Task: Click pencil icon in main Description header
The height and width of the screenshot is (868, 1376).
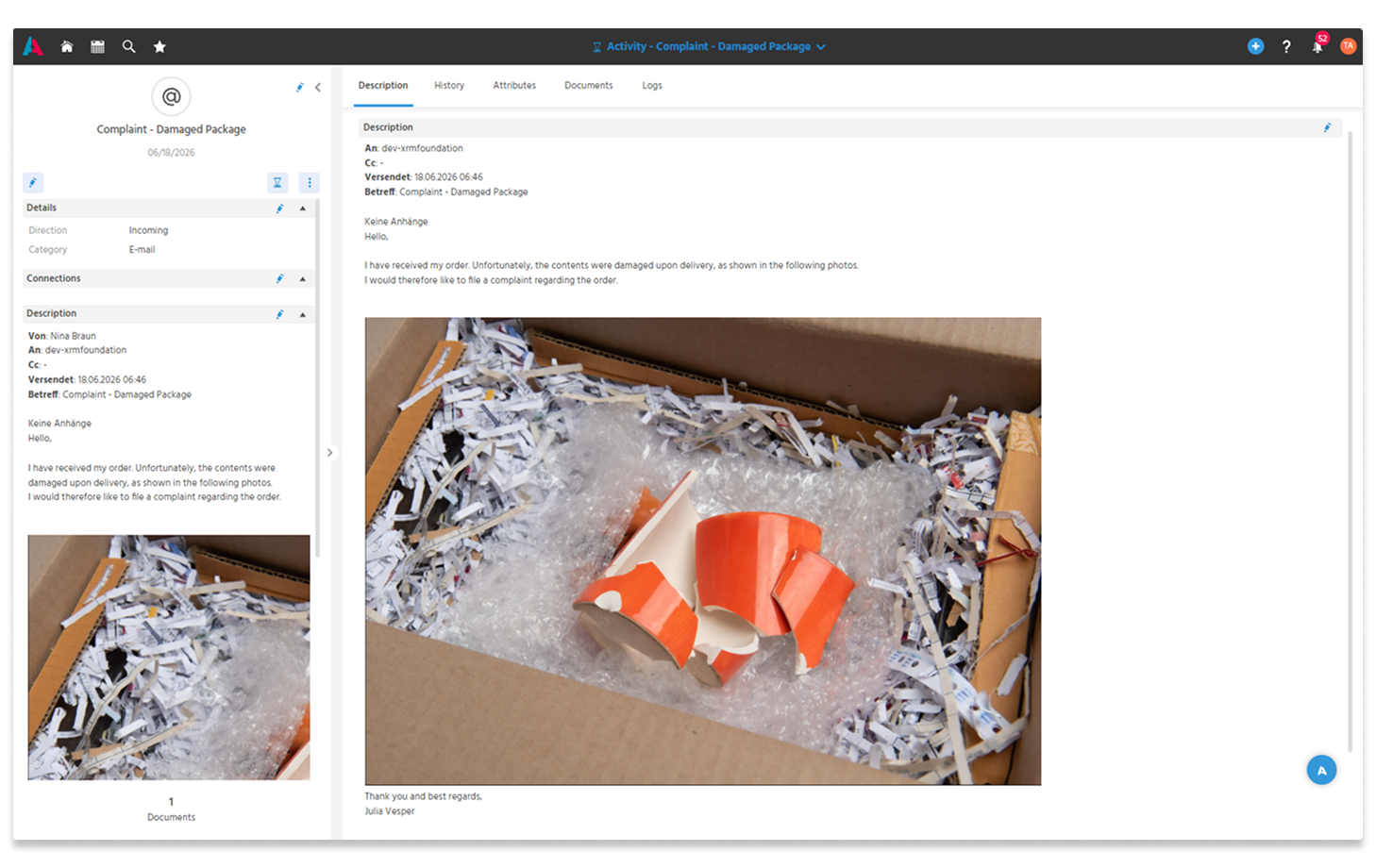Action: (x=1327, y=127)
